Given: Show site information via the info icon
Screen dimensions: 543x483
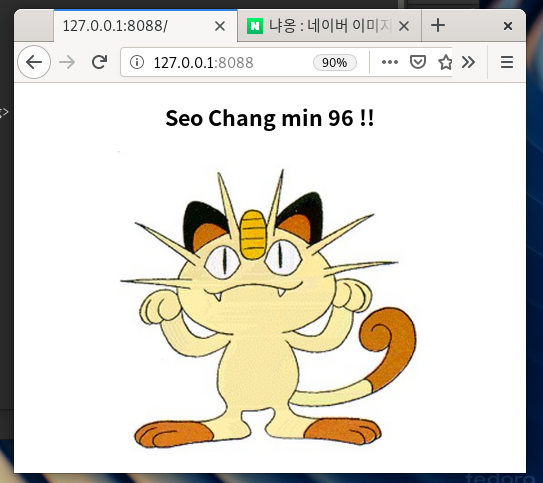Looking at the screenshot, I should 137,62.
